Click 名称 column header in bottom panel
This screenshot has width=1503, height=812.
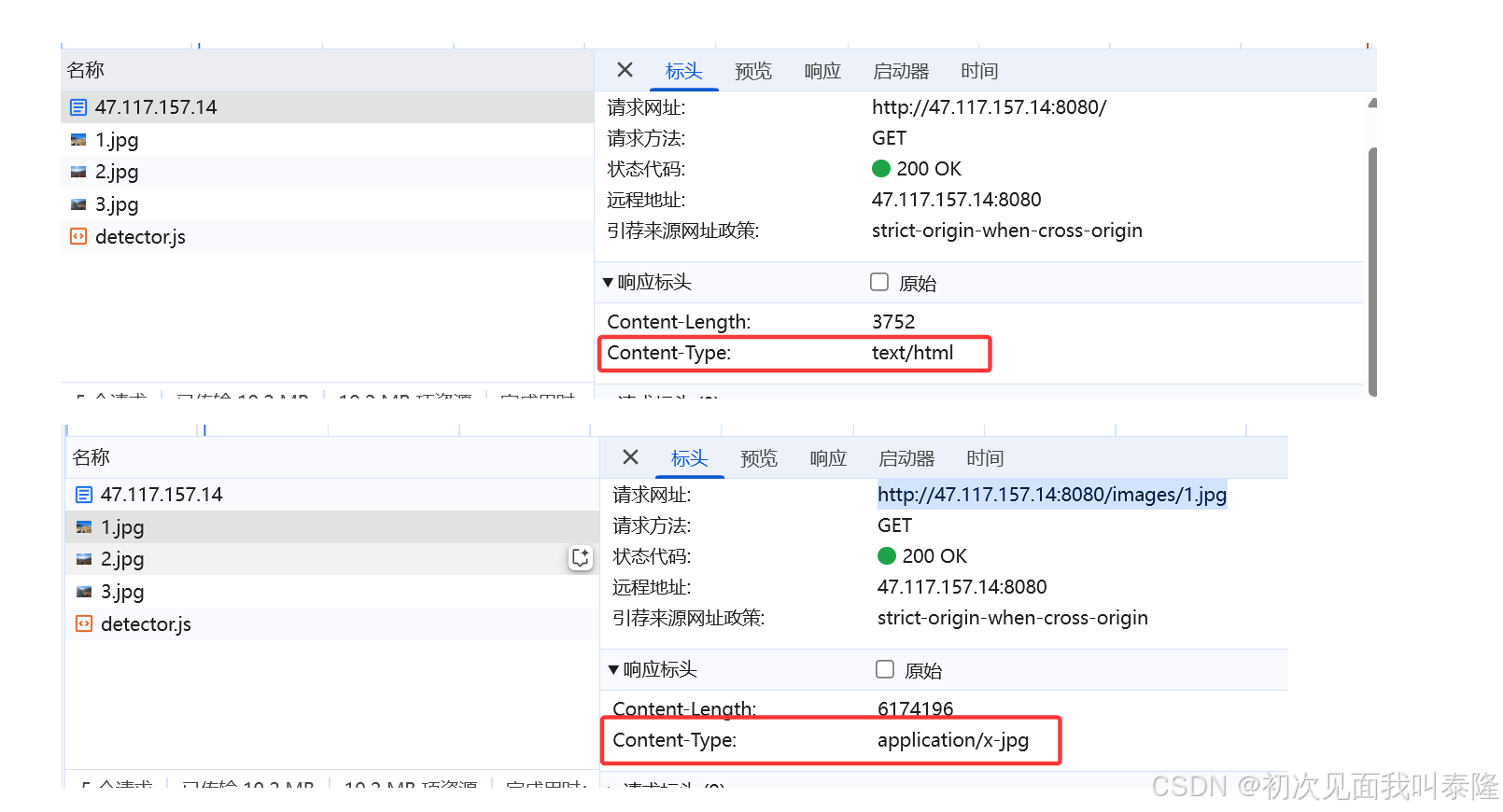tap(332, 457)
